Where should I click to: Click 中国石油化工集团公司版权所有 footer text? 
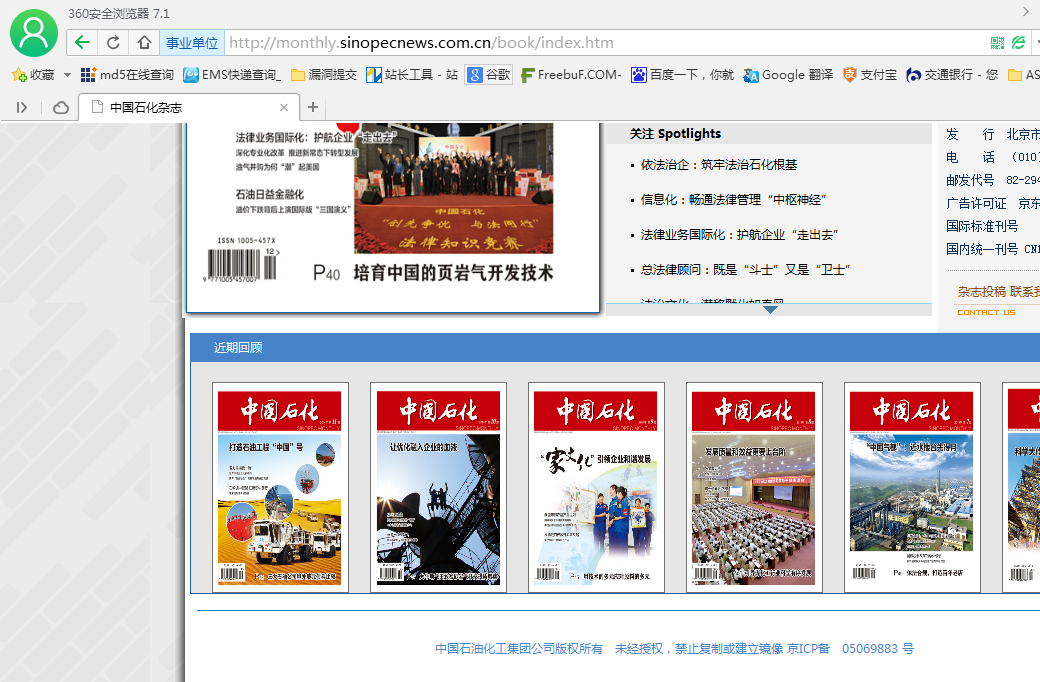[x=519, y=649]
